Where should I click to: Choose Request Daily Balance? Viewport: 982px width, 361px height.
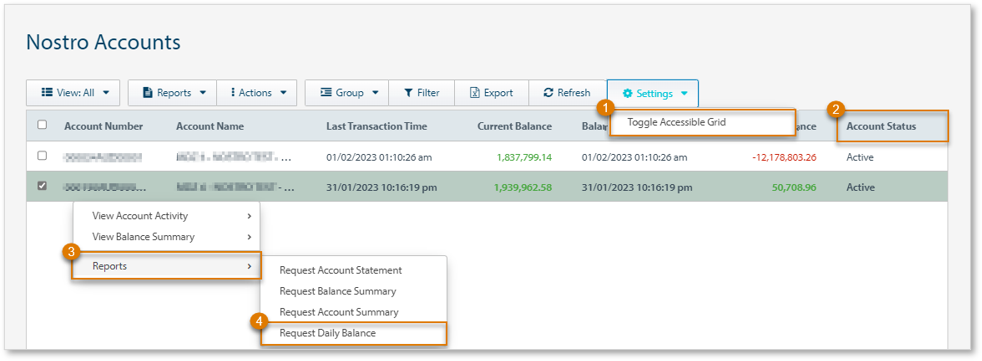click(353, 333)
